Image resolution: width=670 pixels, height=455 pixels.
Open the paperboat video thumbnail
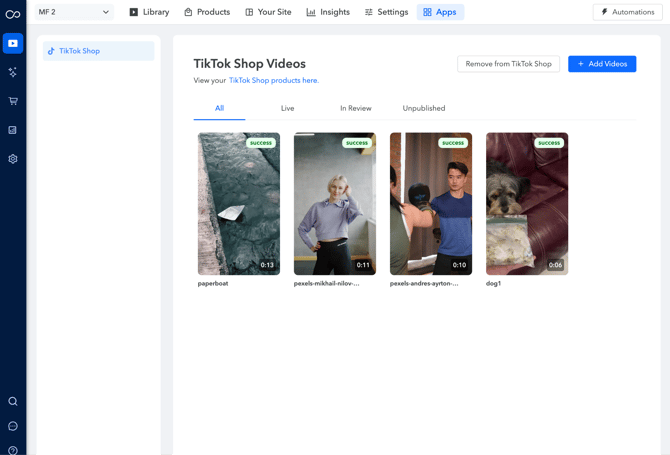click(239, 204)
